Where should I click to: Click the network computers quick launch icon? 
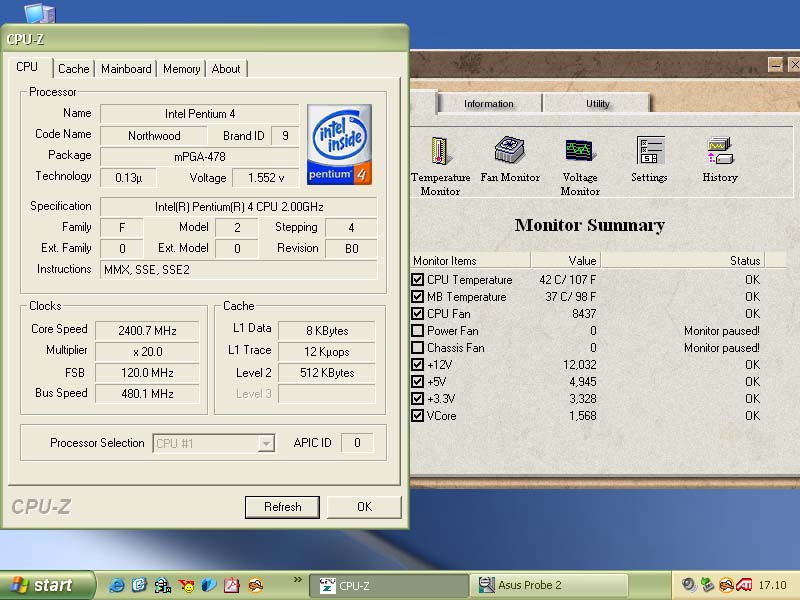163,585
